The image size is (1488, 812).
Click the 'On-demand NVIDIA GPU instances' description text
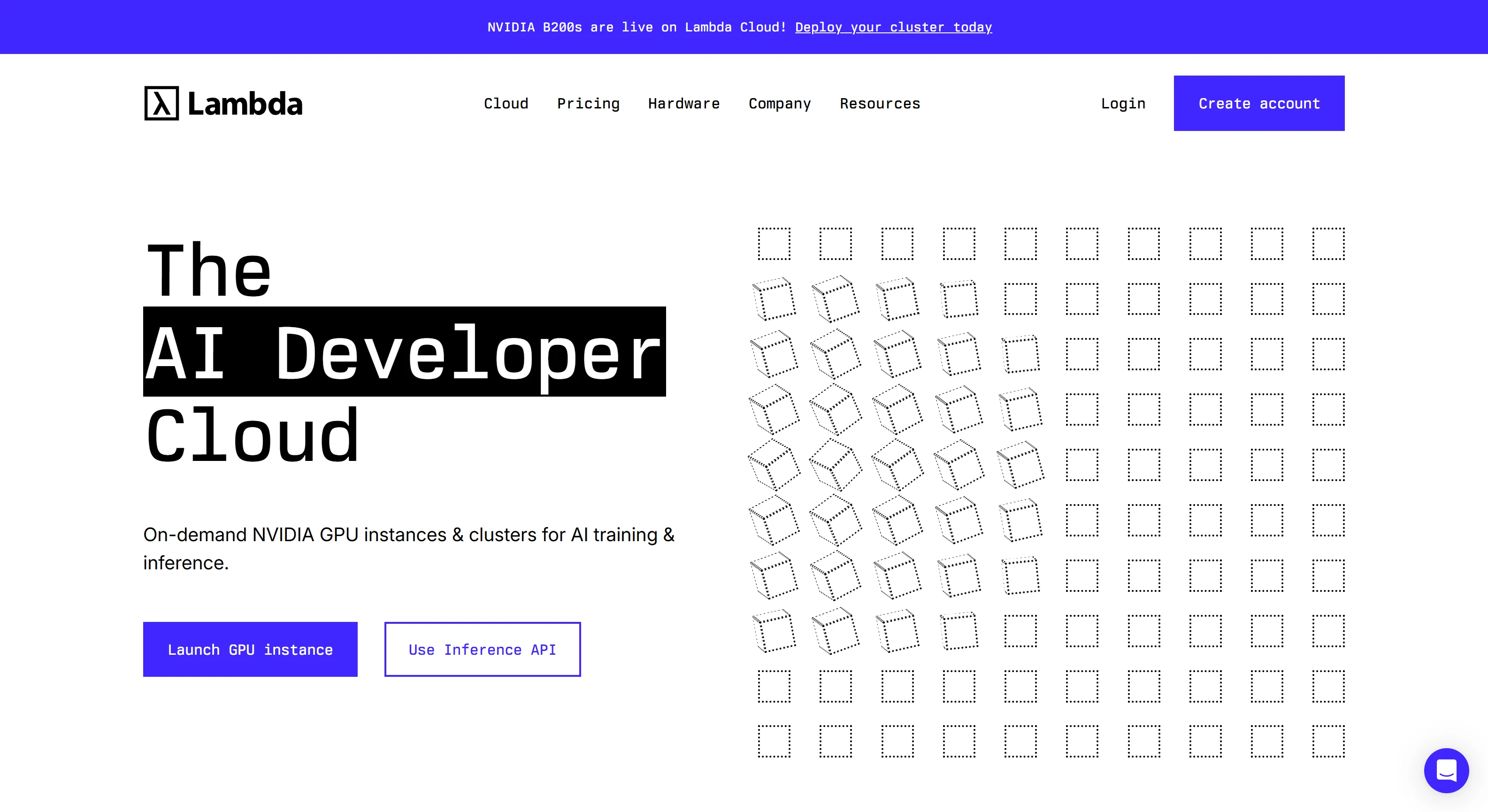click(409, 548)
